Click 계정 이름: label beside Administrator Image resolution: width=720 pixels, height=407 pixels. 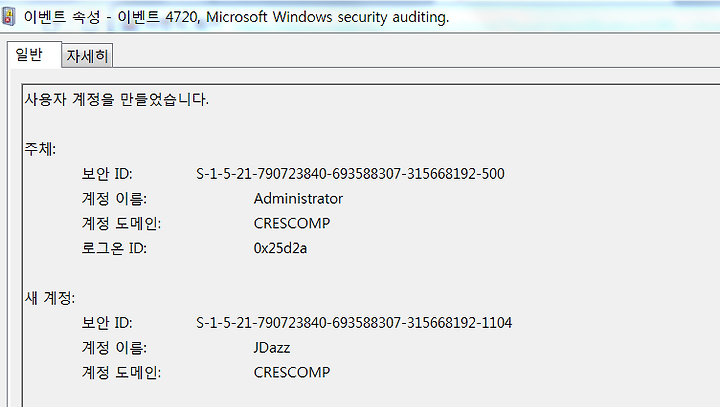click(114, 198)
